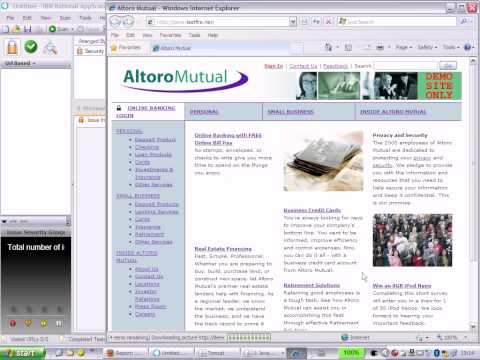Click the IE Feeds icon in command bar
480x360 pixels.
coord(348,47)
